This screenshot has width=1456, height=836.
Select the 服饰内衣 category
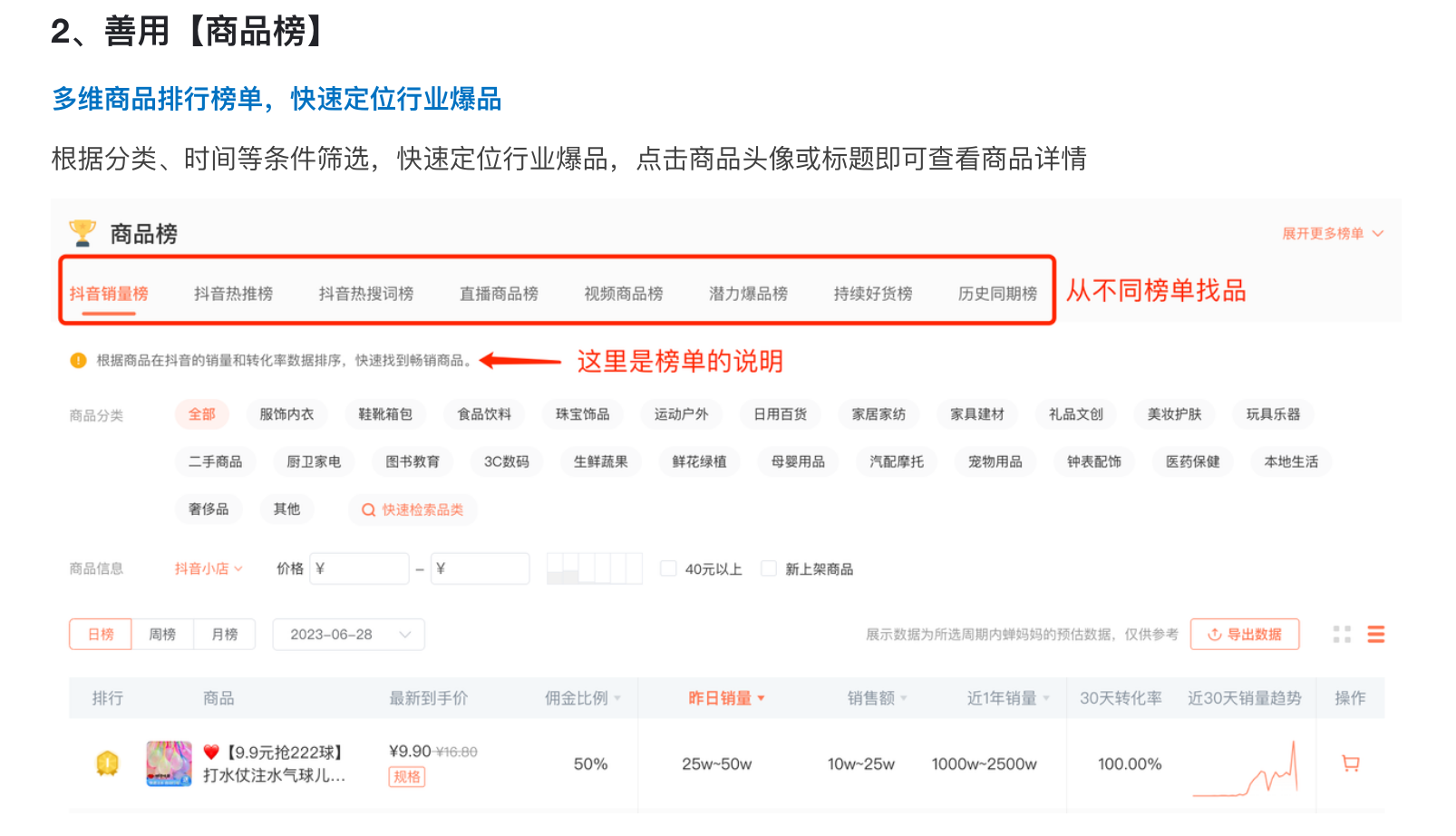pyautogui.click(x=286, y=414)
